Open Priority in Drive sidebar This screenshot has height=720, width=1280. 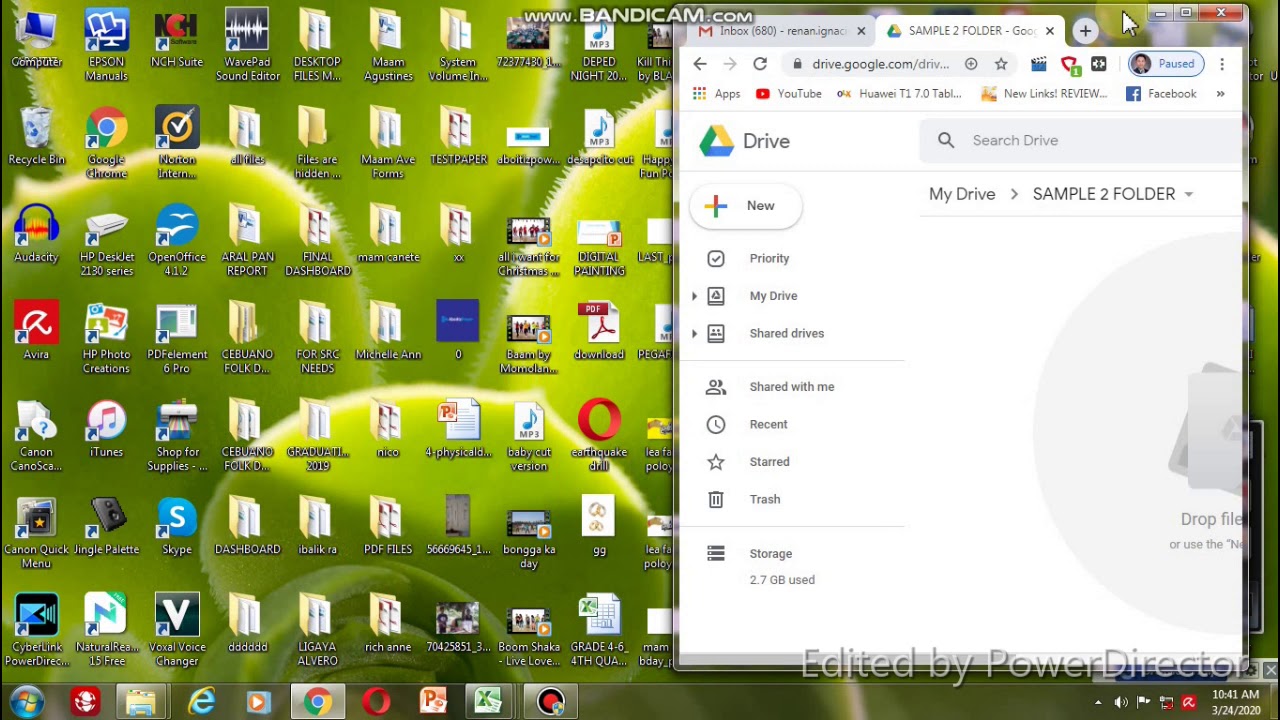point(769,258)
